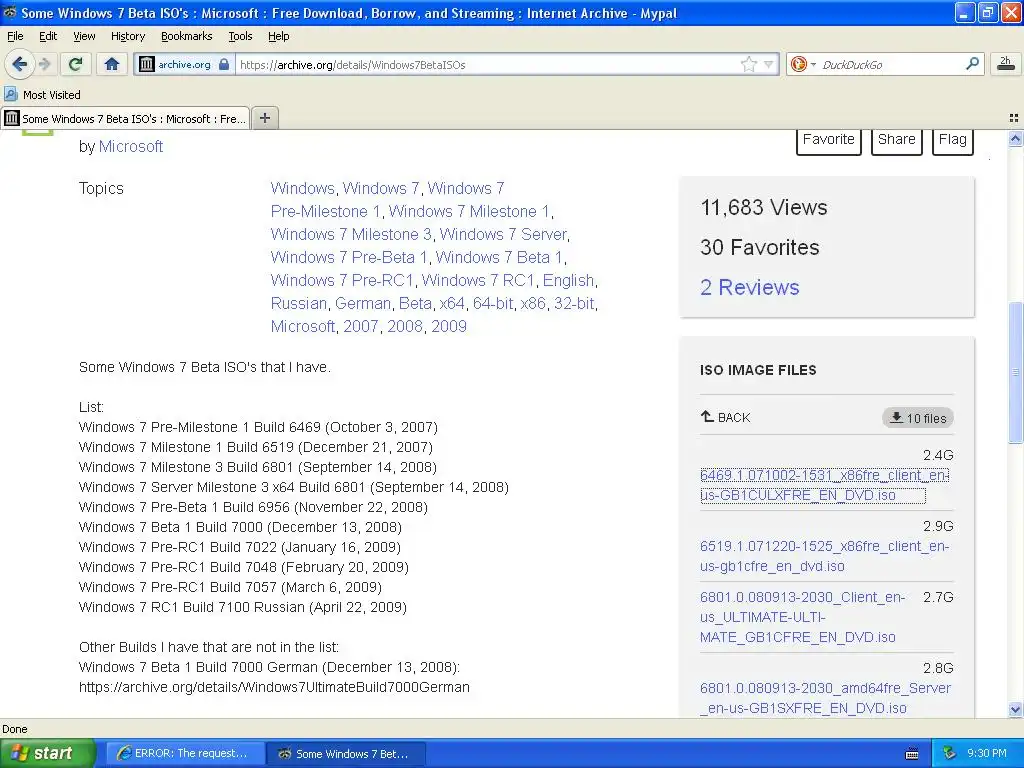Click the Flag button
This screenshot has height=768, width=1024.
tap(953, 140)
